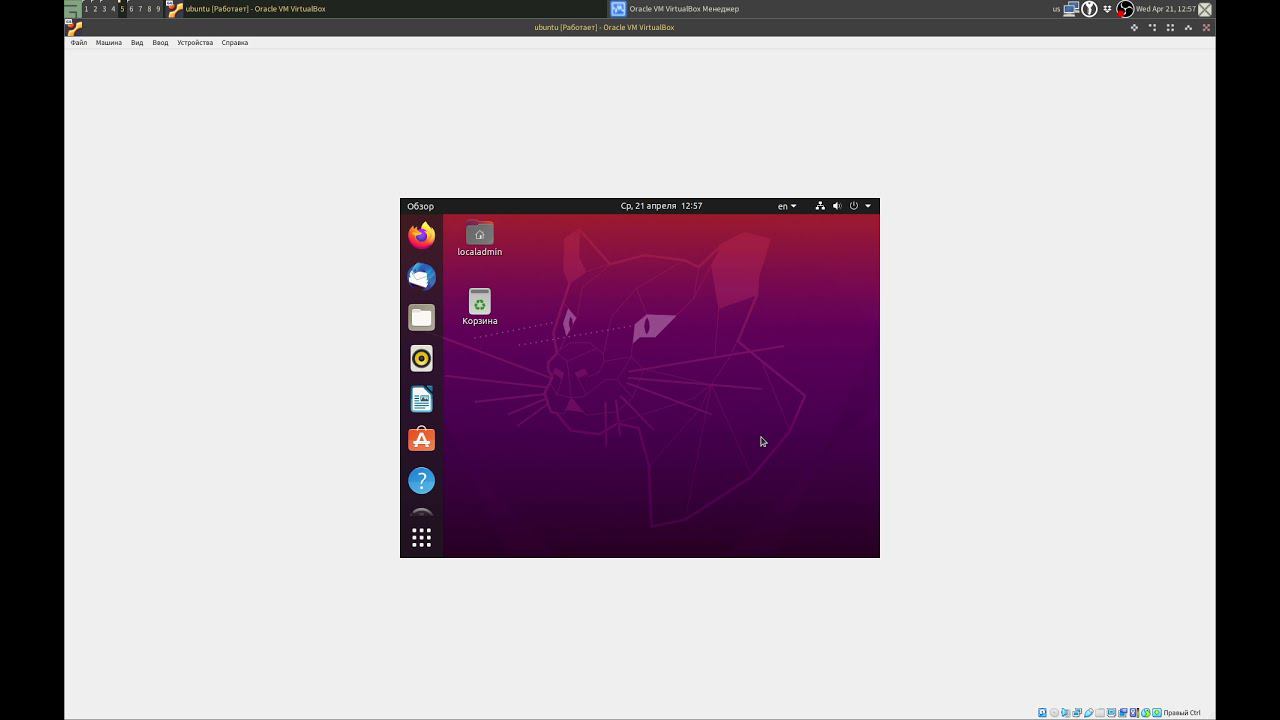The height and width of the screenshot is (720, 1280).
Task: Click the VirtualBox window menu icon in titlebar
Action: point(74,27)
